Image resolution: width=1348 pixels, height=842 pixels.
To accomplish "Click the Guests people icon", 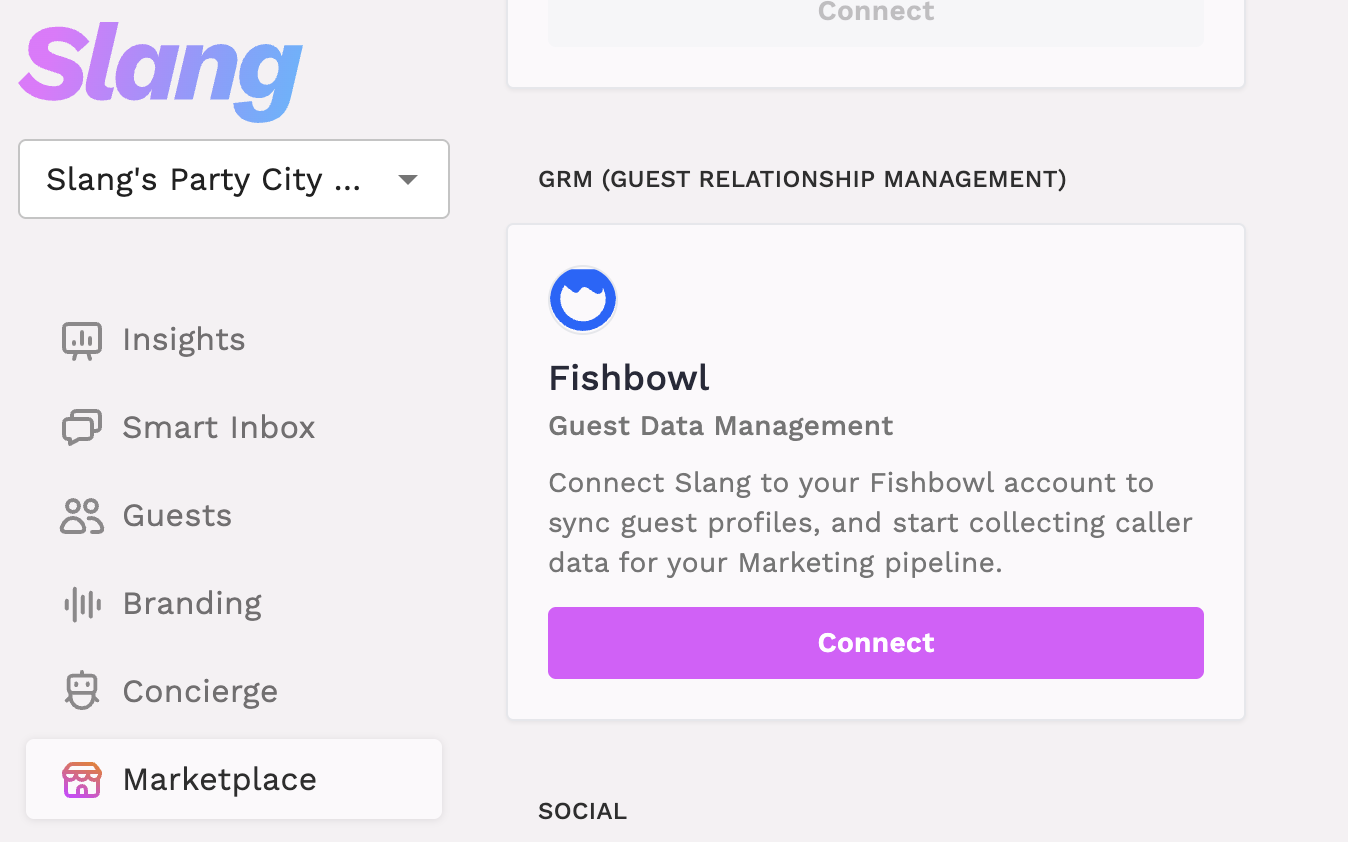I will 82,516.
